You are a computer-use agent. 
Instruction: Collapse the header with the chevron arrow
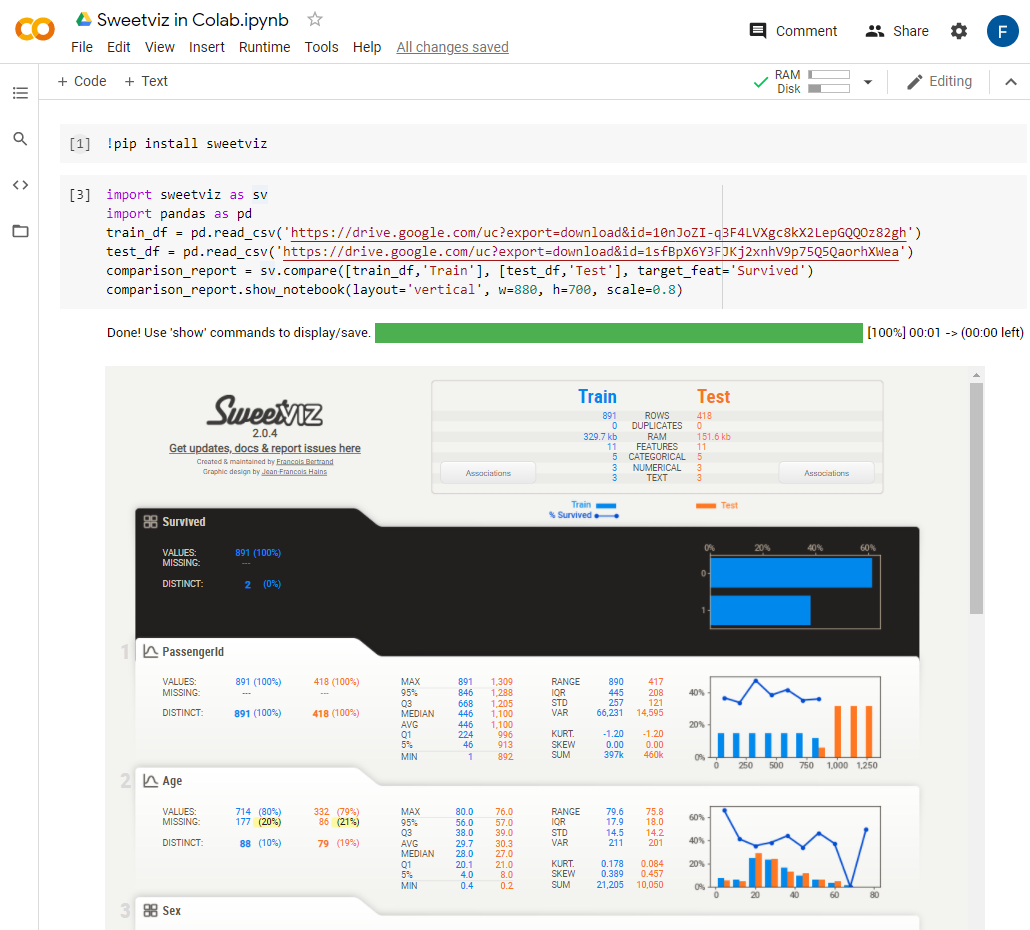1011,82
